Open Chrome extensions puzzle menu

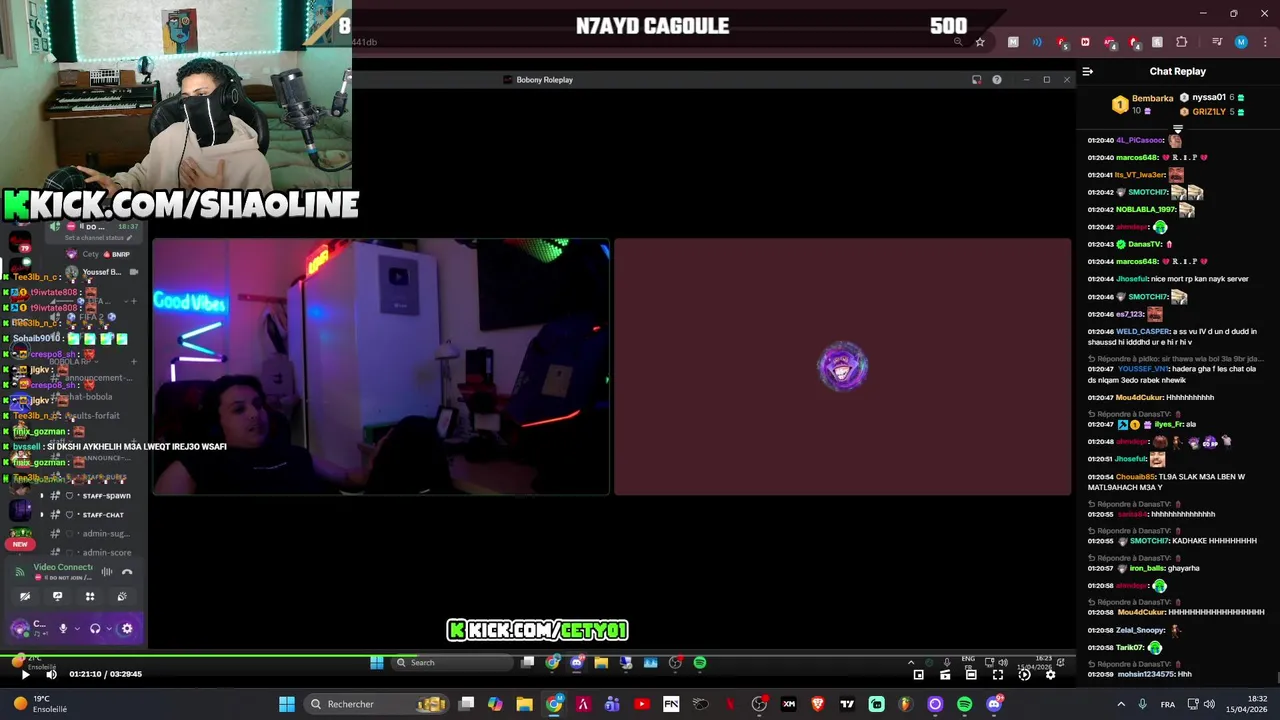pyautogui.click(x=1182, y=42)
